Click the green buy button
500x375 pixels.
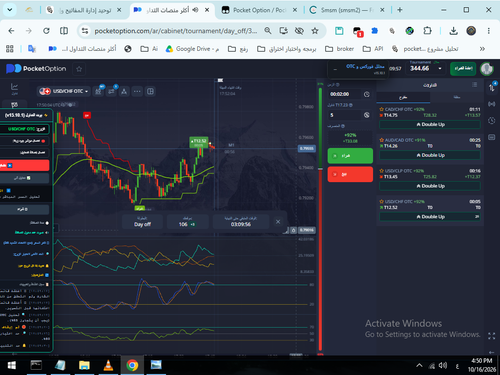(350, 156)
